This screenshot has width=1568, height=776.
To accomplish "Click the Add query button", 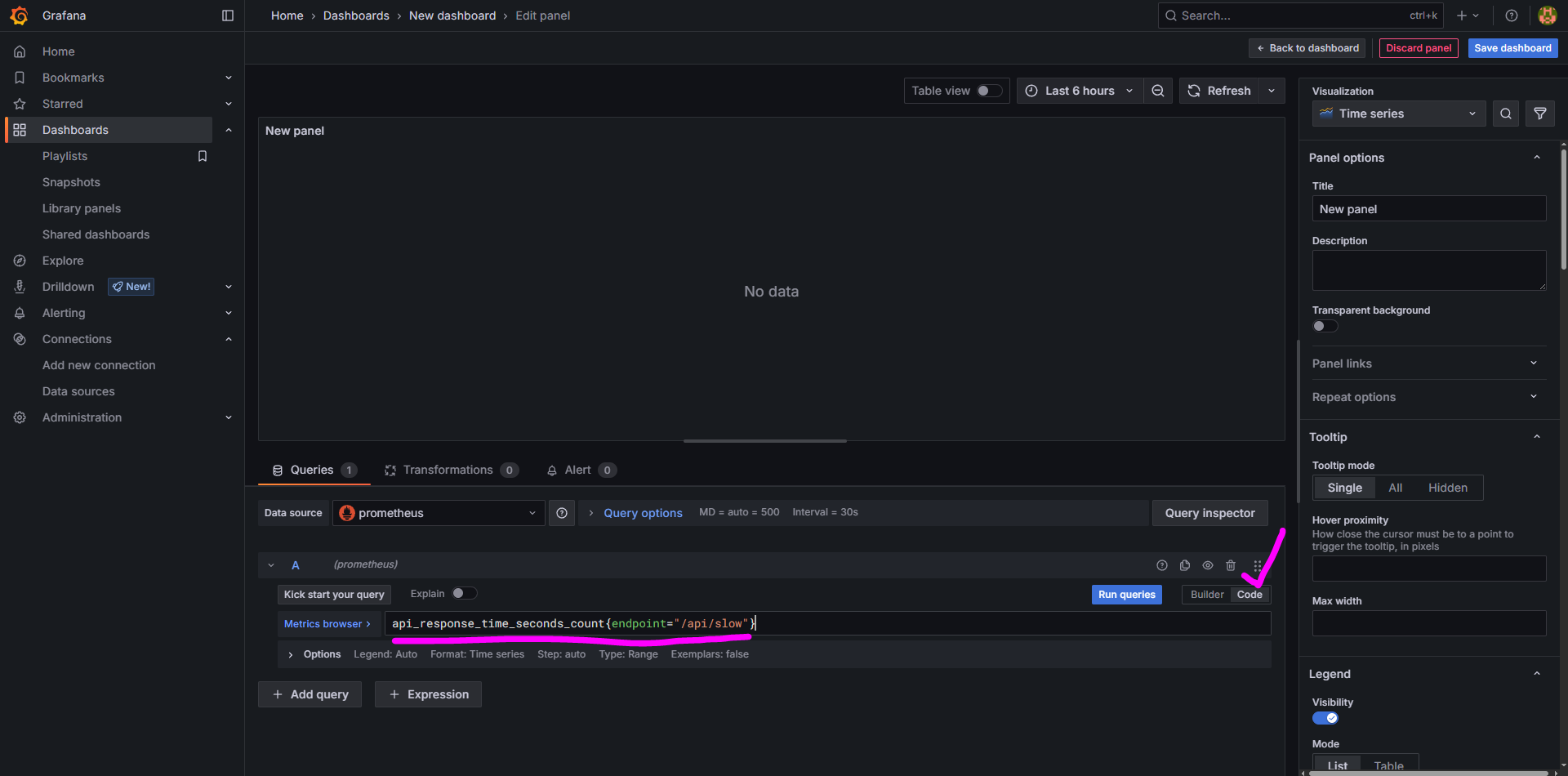I will (x=310, y=694).
